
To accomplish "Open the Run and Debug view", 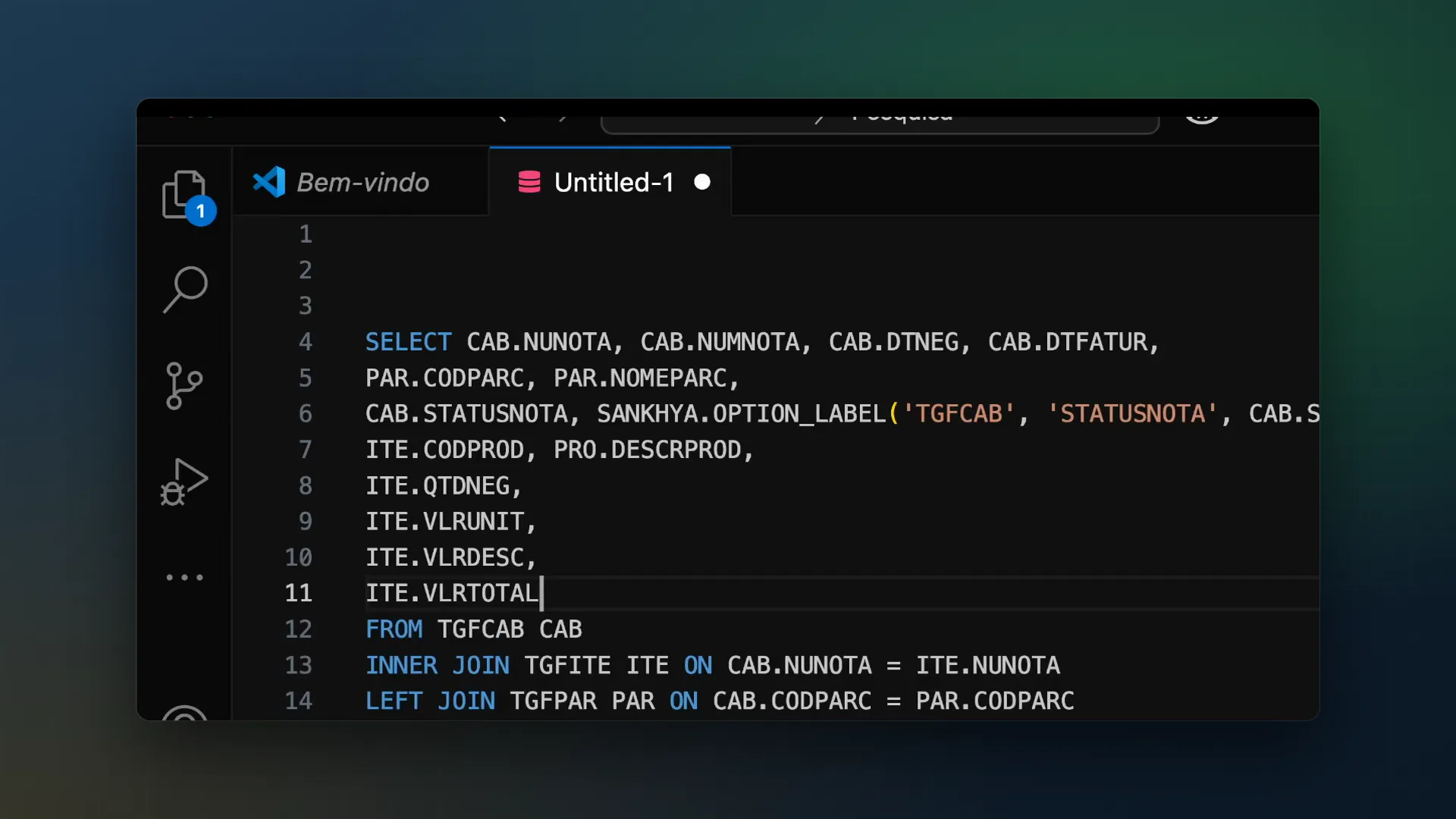I will click(184, 482).
